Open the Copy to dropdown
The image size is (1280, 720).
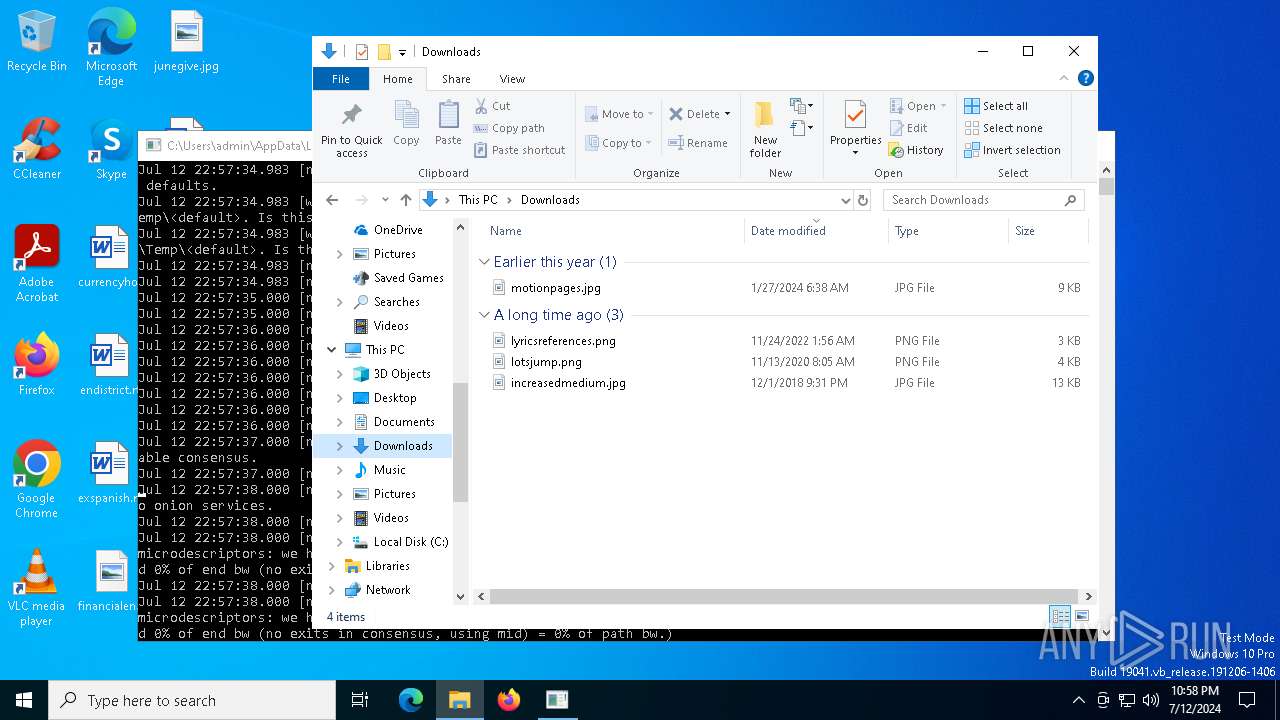pyautogui.click(x=619, y=143)
